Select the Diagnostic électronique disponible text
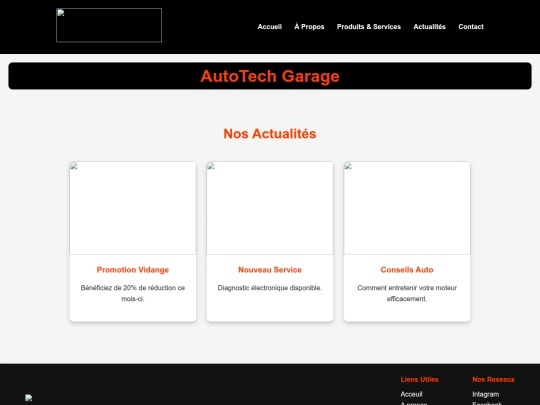The width and height of the screenshot is (540, 405). click(x=270, y=288)
